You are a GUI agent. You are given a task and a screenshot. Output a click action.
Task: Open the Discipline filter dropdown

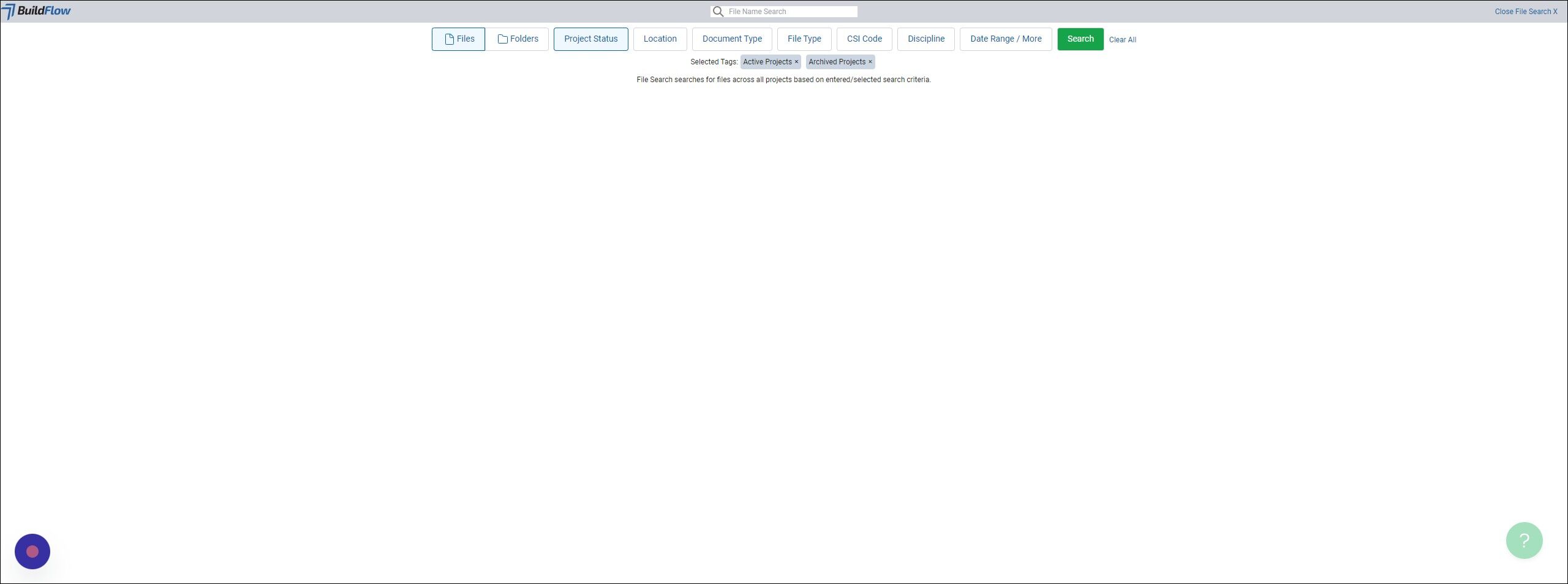(x=925, y=39)
